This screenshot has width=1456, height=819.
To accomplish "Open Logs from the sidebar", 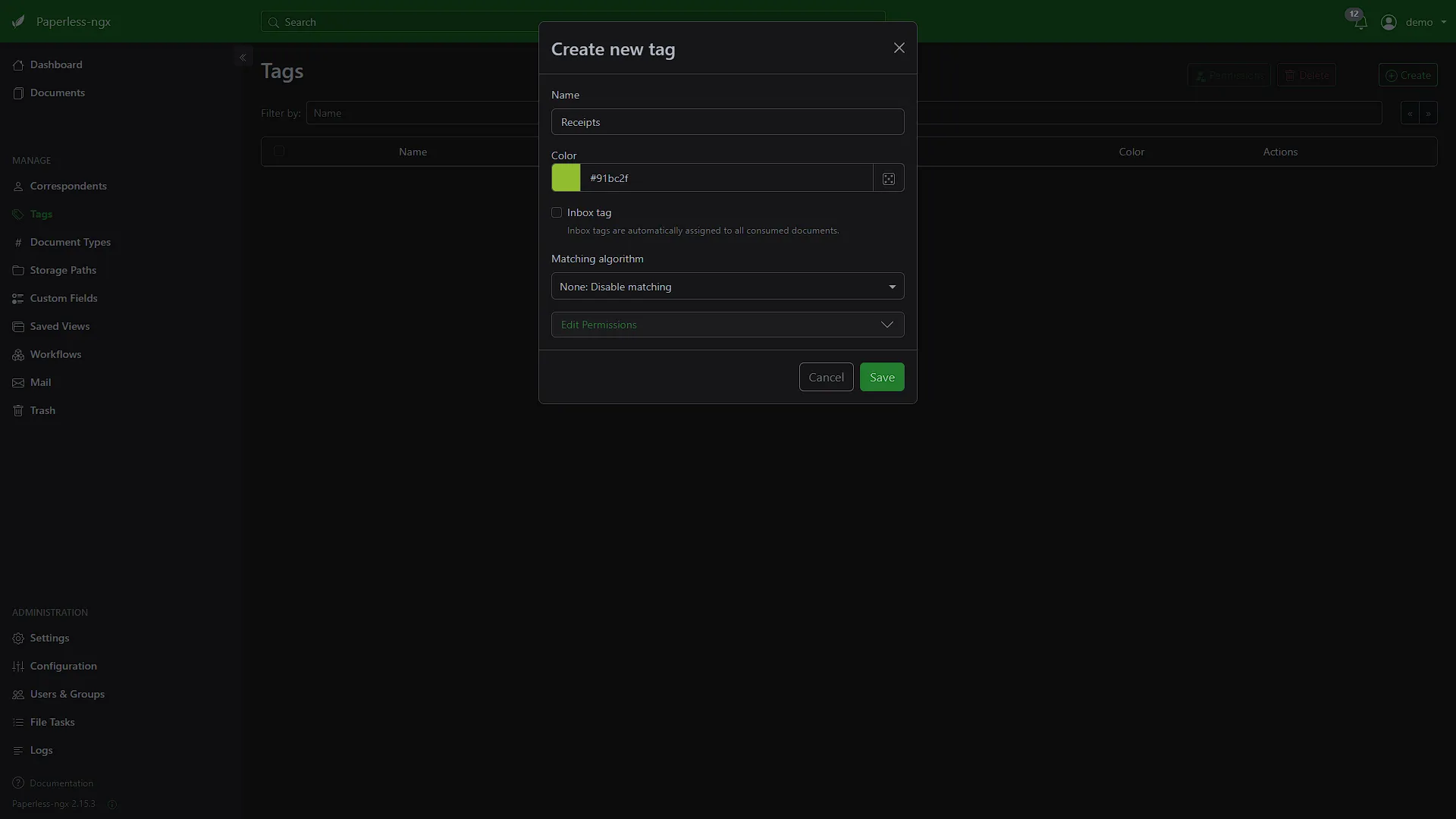I will click(x=41, y=750).
